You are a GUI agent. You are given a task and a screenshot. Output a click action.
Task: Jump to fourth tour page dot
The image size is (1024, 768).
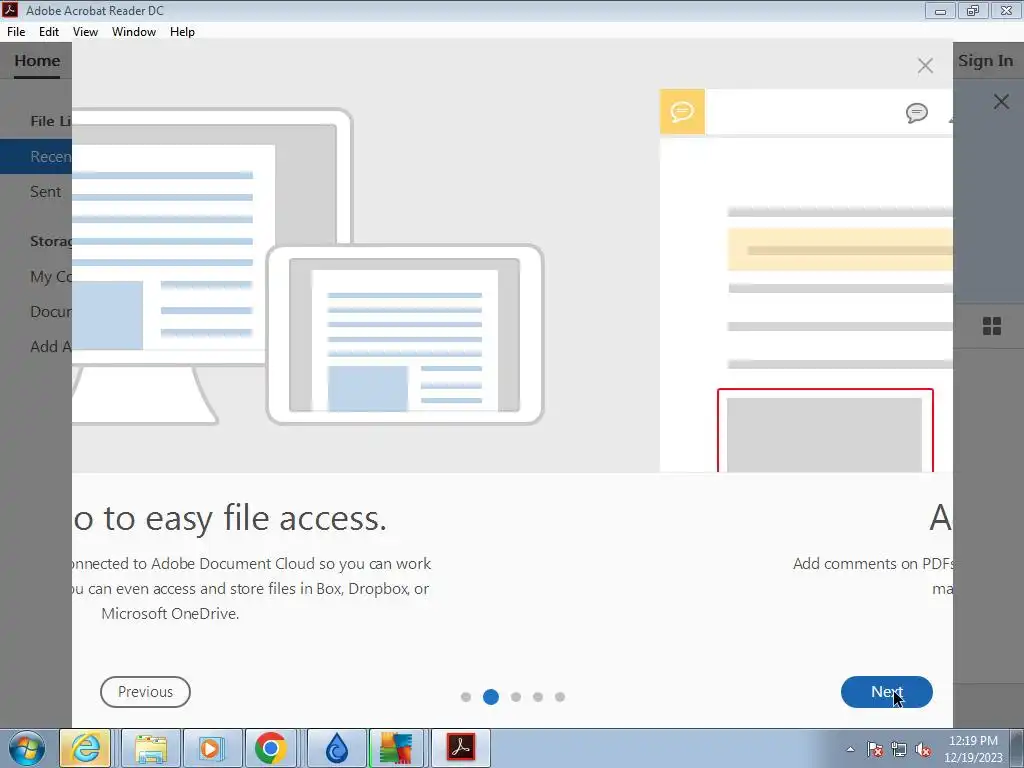click(x=538, y=697)
